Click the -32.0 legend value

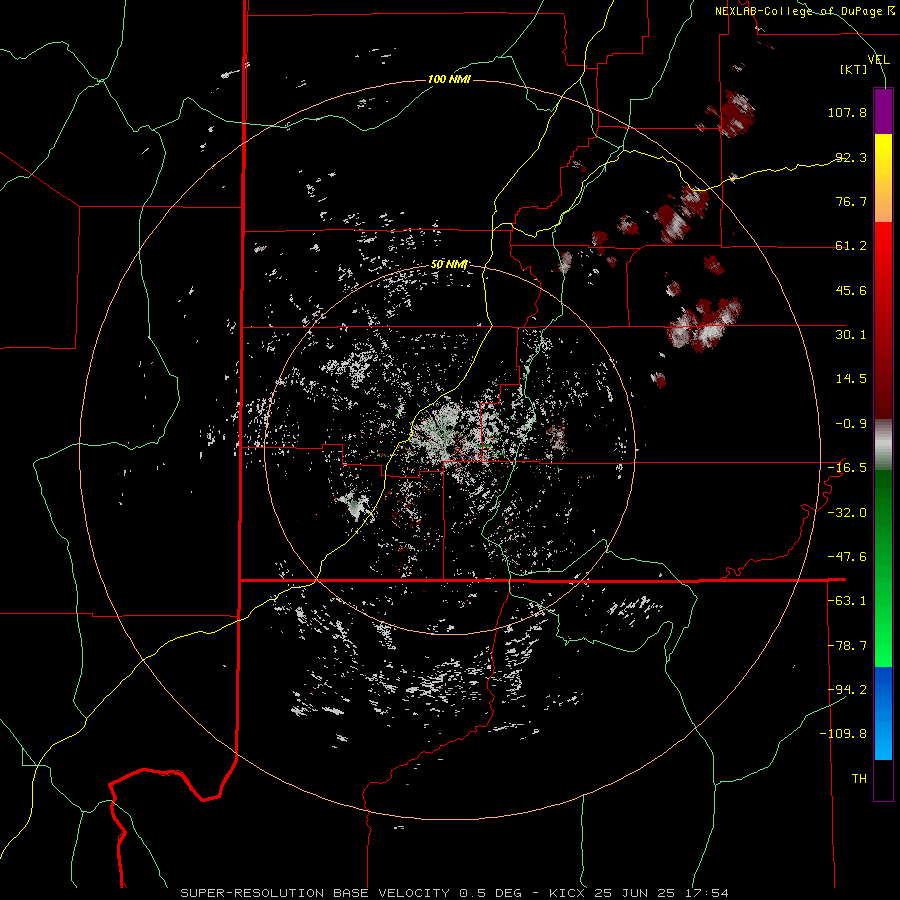click(x=847, y=513)
